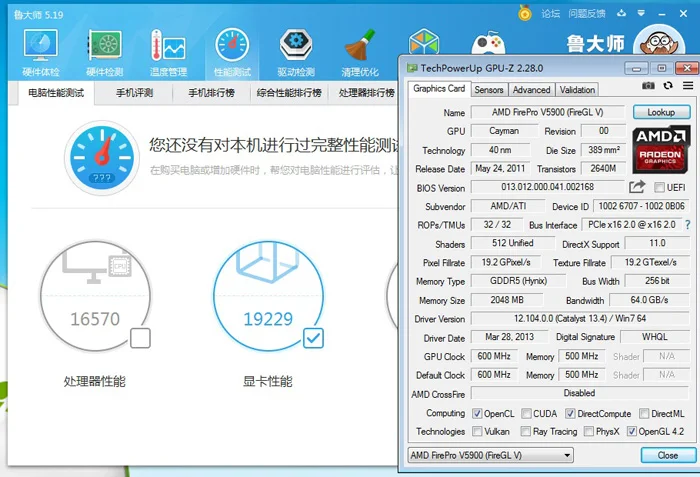Viewport: 700px width, 477px height.
Task: Toggle the Vulkan checkbox
Action: tap(477, 431)
